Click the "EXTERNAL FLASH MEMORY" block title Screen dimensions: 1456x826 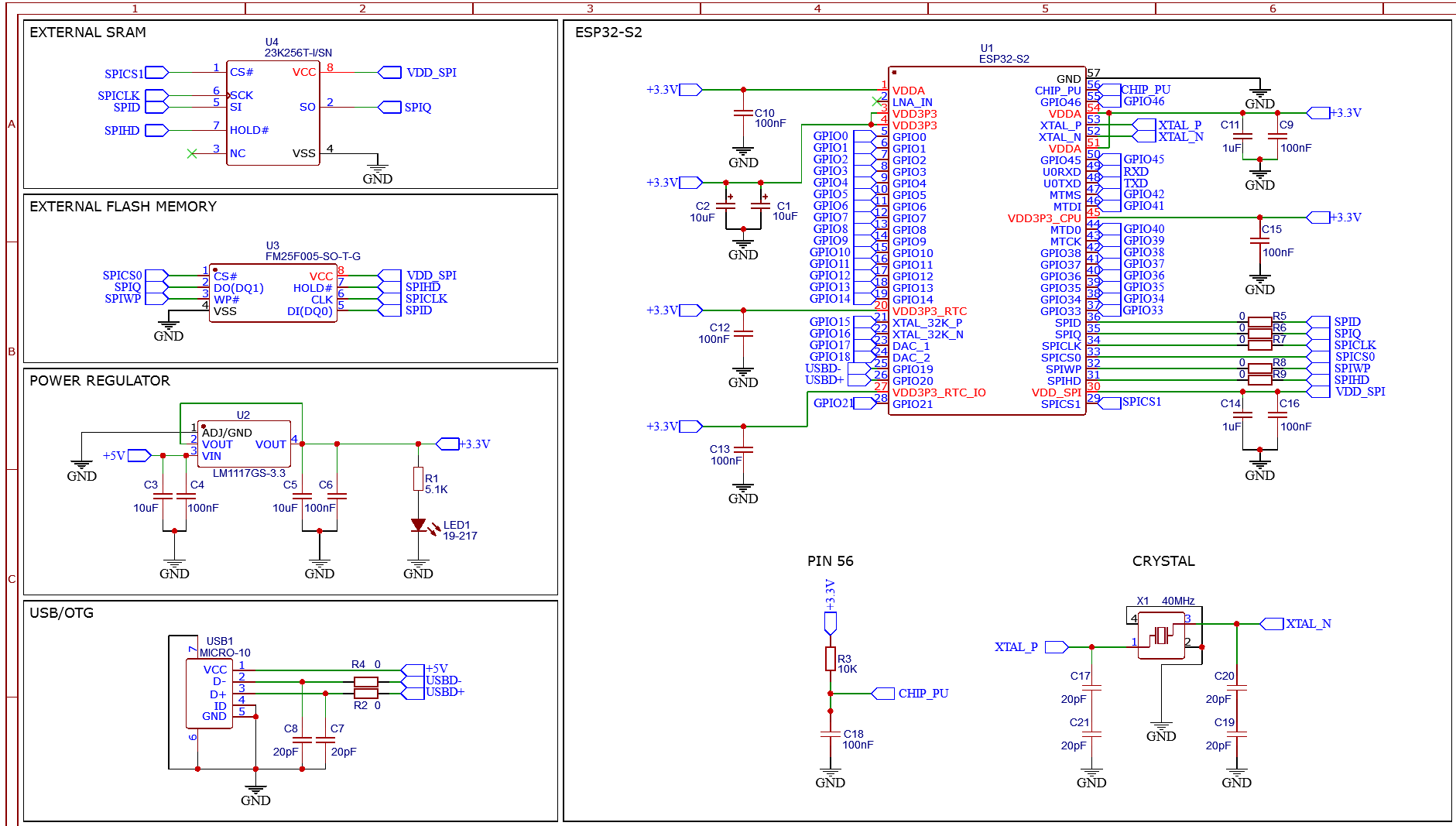(x=123, y=206)
